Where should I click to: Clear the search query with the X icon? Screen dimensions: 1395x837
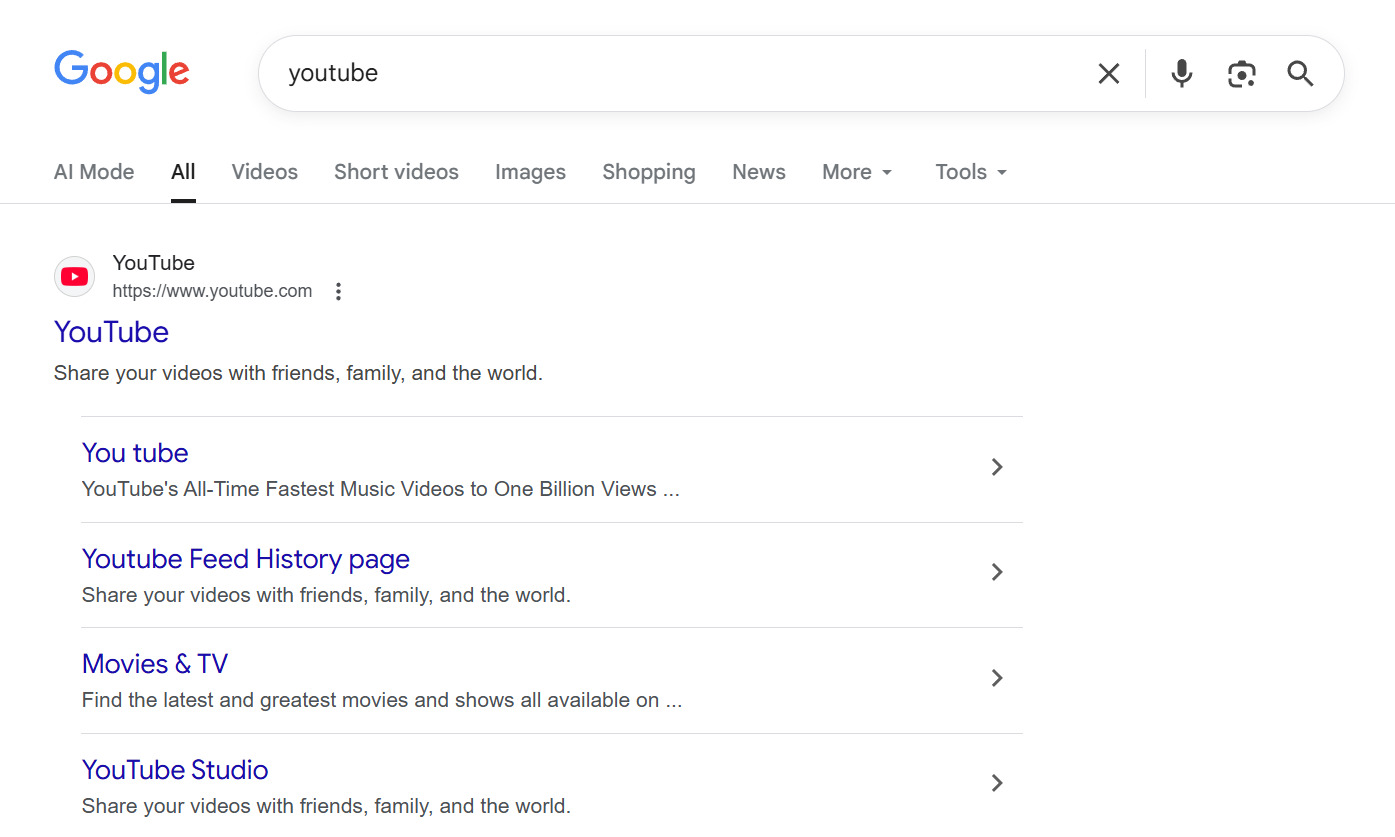pyautogui.click(x=1108, y=73)
